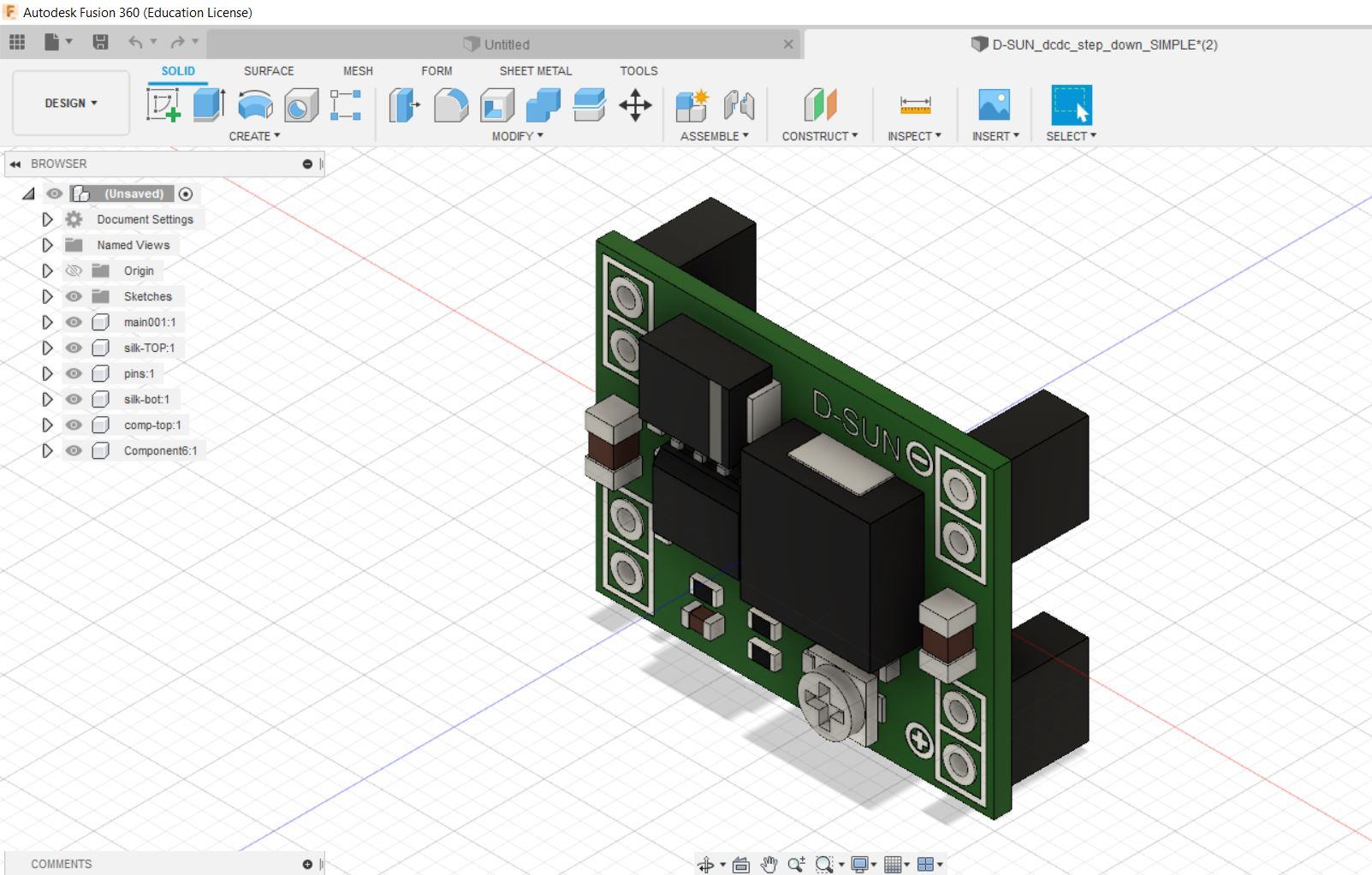Collapse the Unsaved root node
Image resolution: width=1372 pixels, height=875 pixels.
28,194
